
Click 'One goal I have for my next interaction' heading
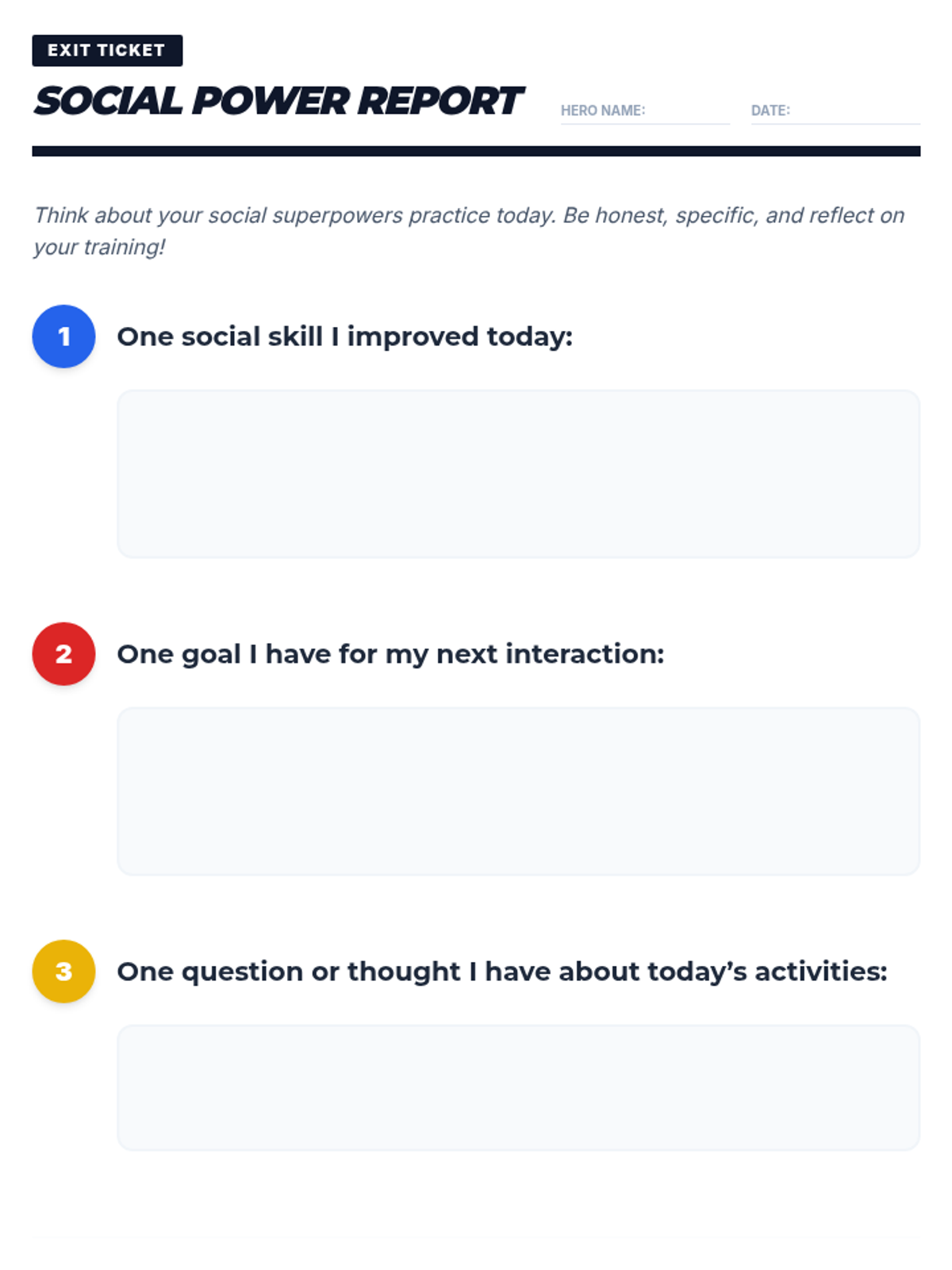(x=390, y=654)
